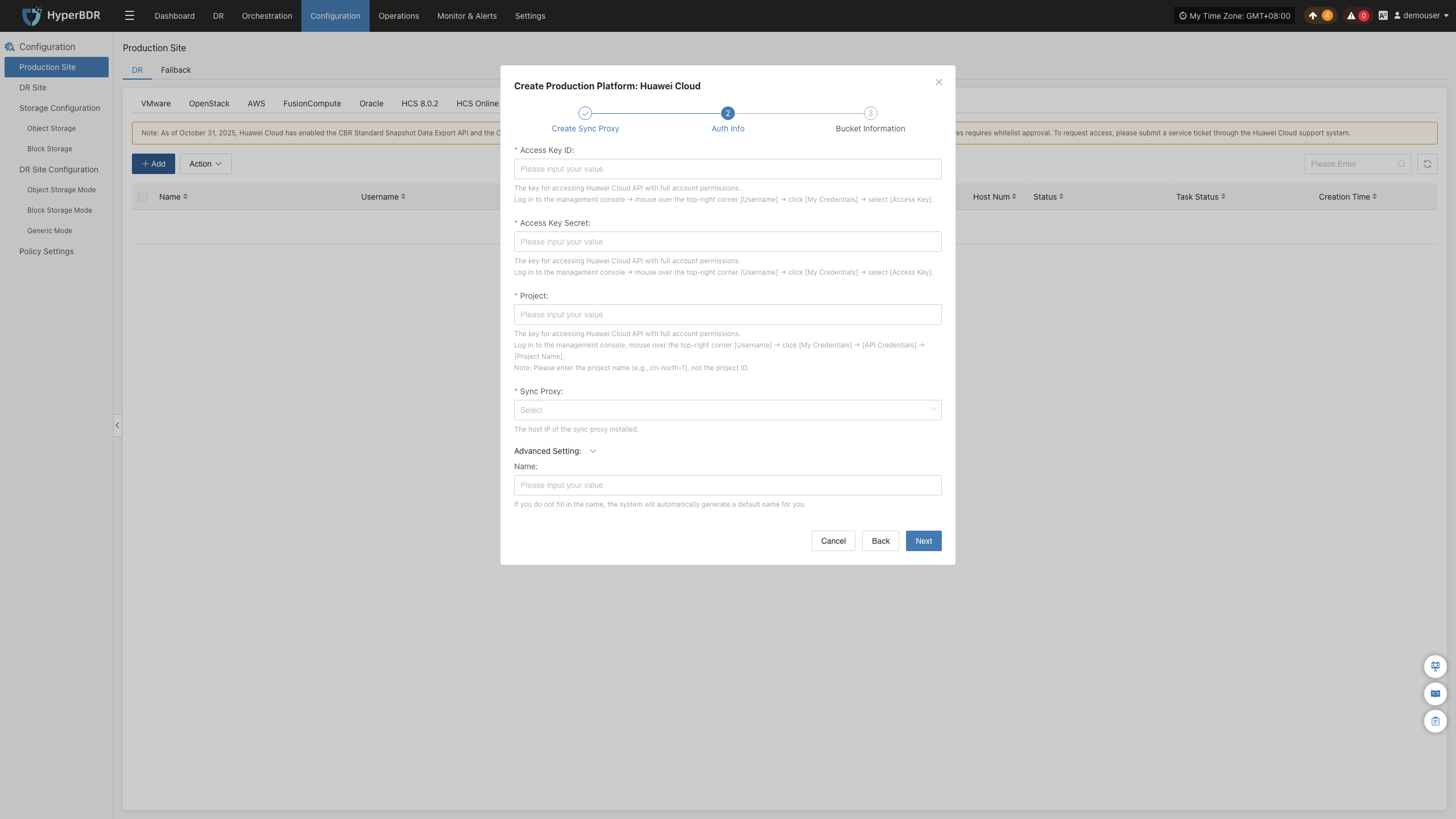
Task: Click the Add button
Action: point(154,164)
